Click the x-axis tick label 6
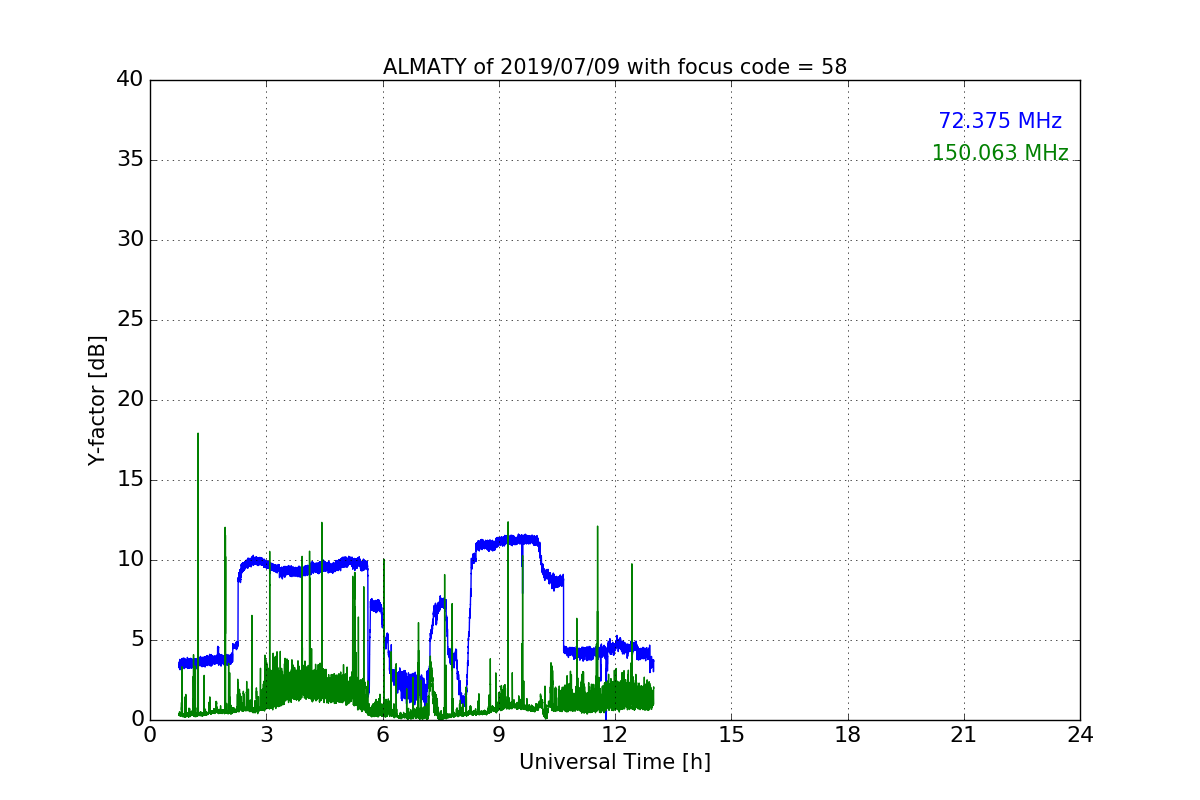The height and width of the screenshot is (800, 1200). (x=383, y=734)
